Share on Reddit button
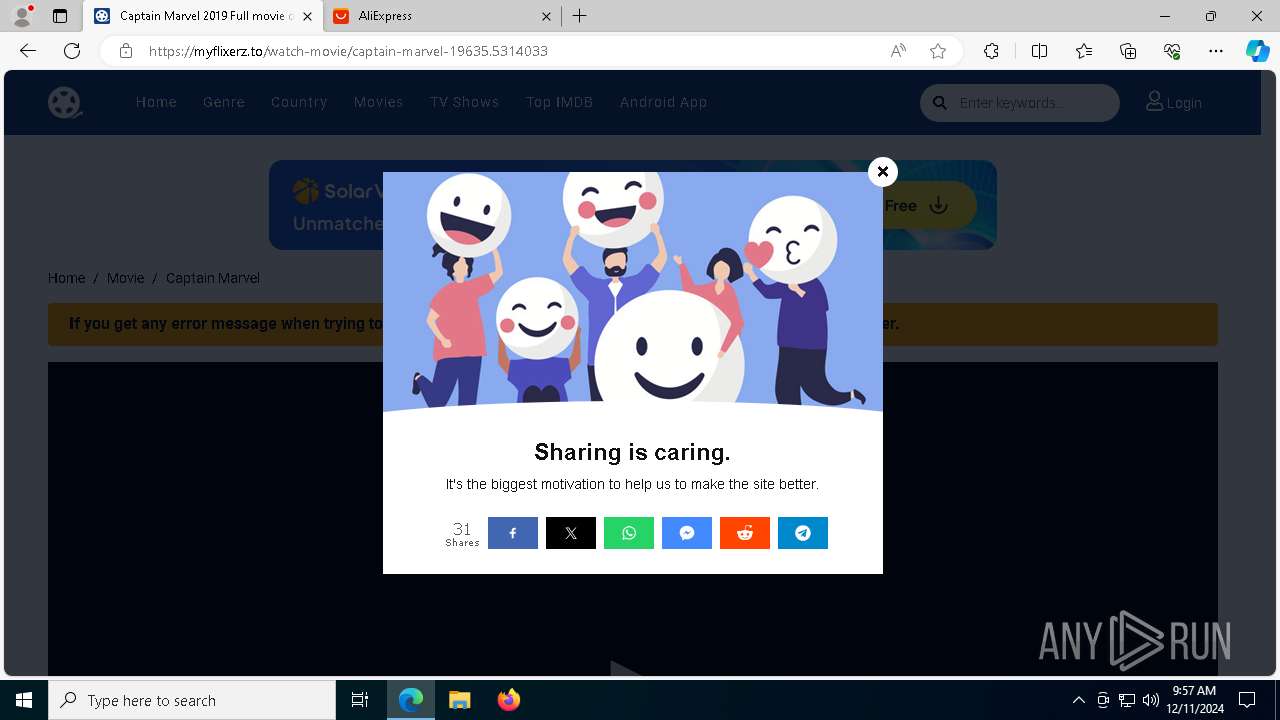The height and width of the screenshot is (720, 1280). coord(745,533)
